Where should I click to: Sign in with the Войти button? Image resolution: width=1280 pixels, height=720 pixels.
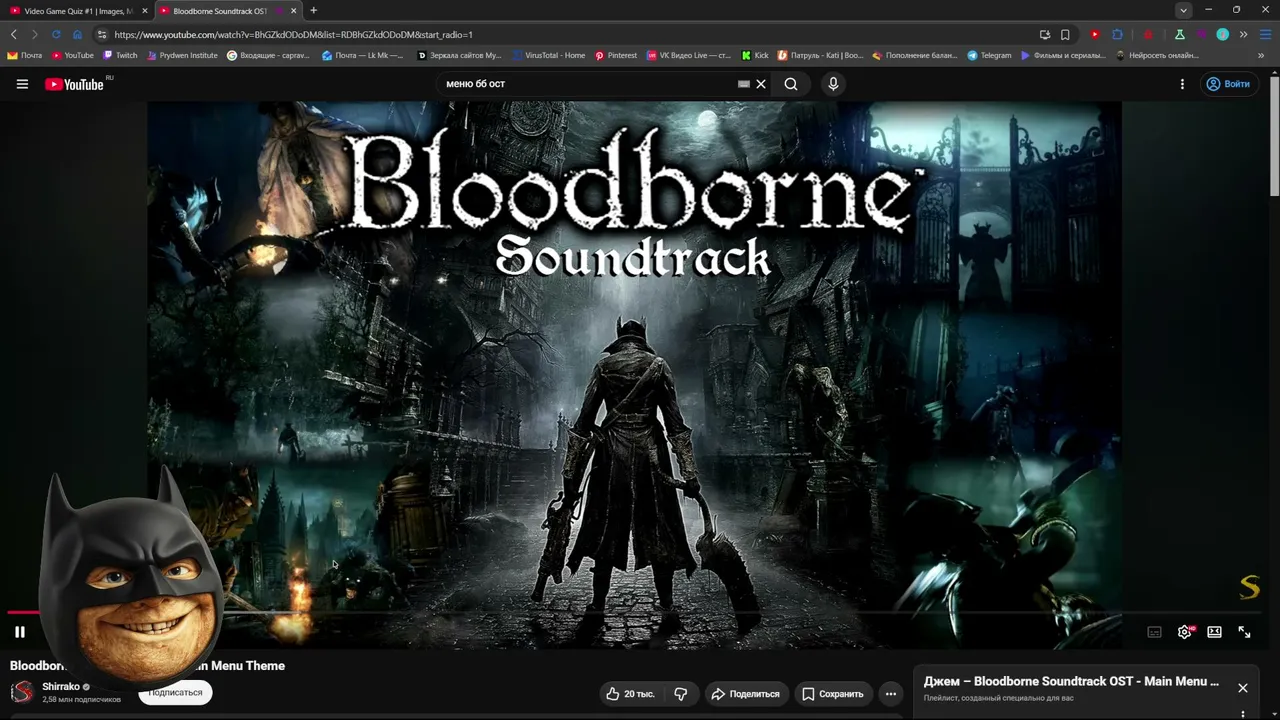click(1228, 84)
